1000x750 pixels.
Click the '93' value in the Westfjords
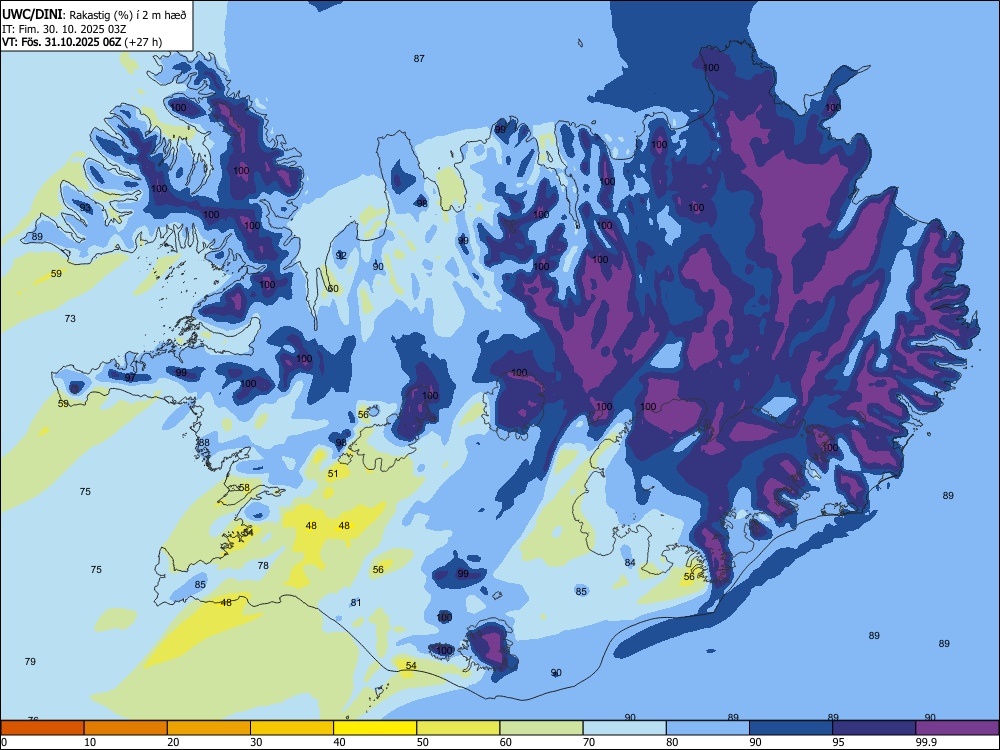85,208
